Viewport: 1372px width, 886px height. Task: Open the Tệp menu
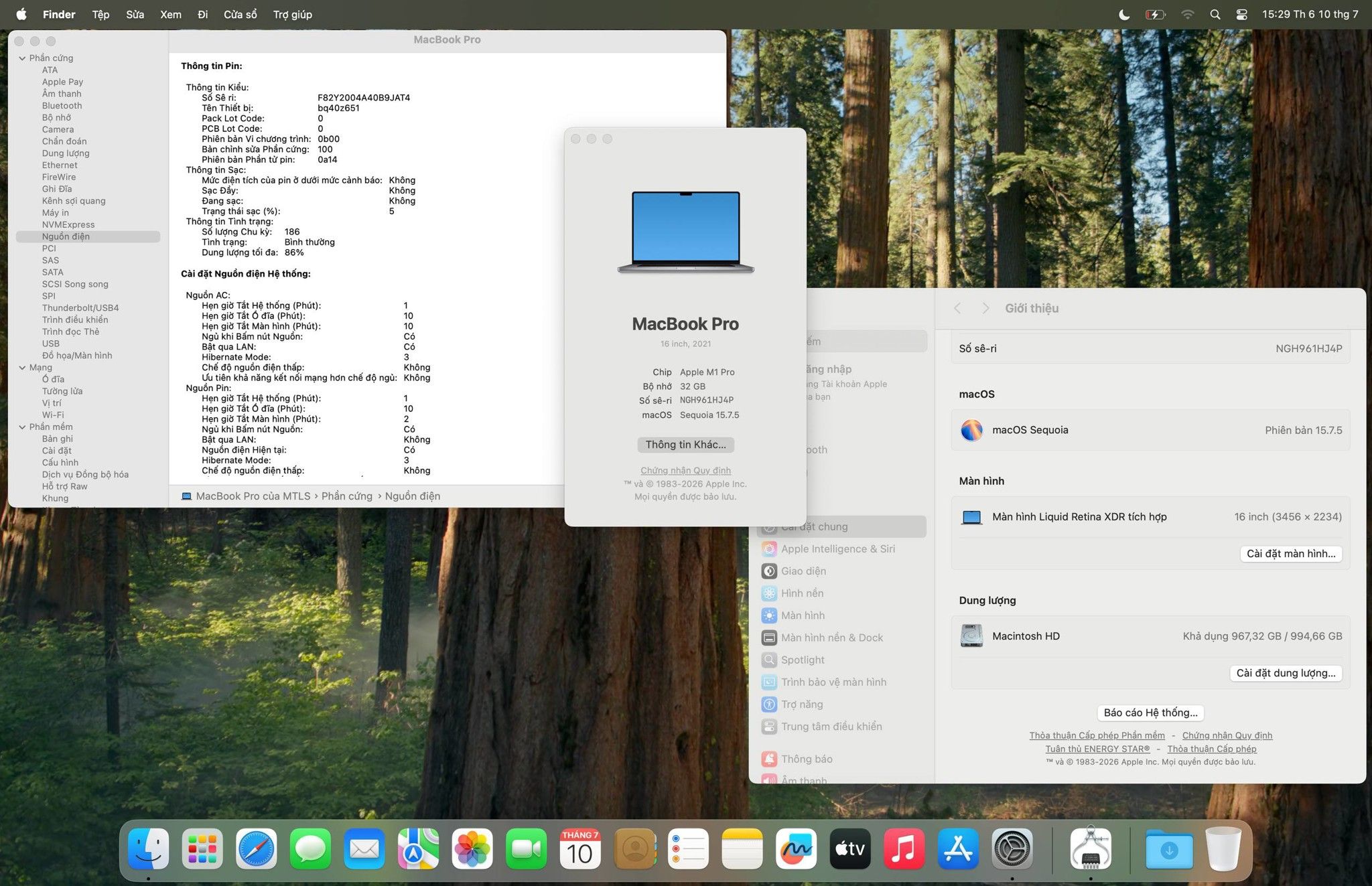pos(100,14)
